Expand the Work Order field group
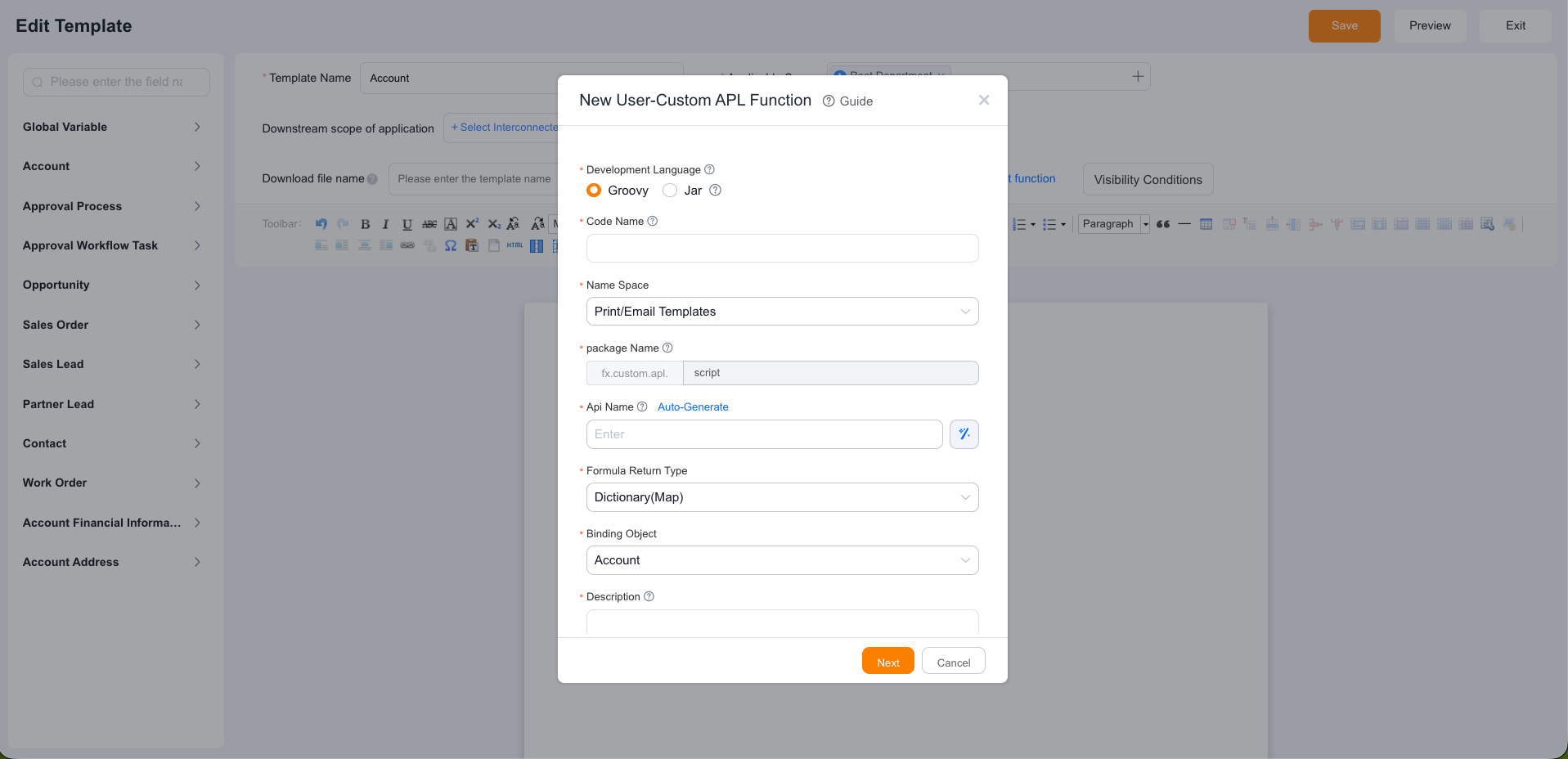The image size is (1568, 759). click(x=112, y=483)
